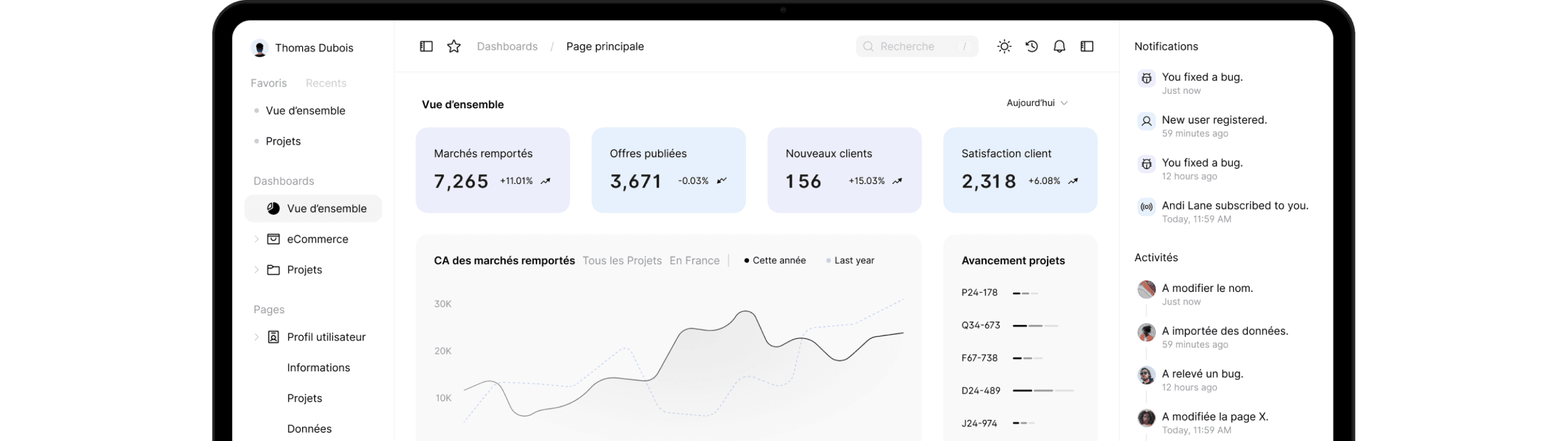Select CA des marchés remportés tab
The height and width of the screenshot is (441, 1568).
pos(504,261)
